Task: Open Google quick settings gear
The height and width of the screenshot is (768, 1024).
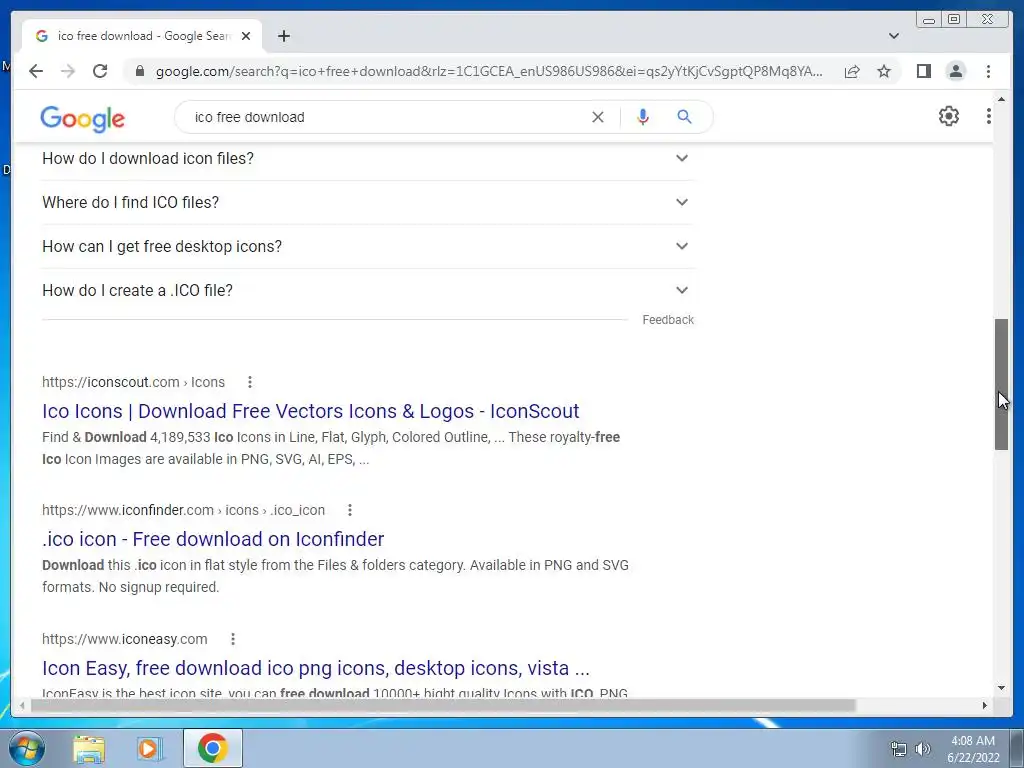Action: [x=948, y=116]
